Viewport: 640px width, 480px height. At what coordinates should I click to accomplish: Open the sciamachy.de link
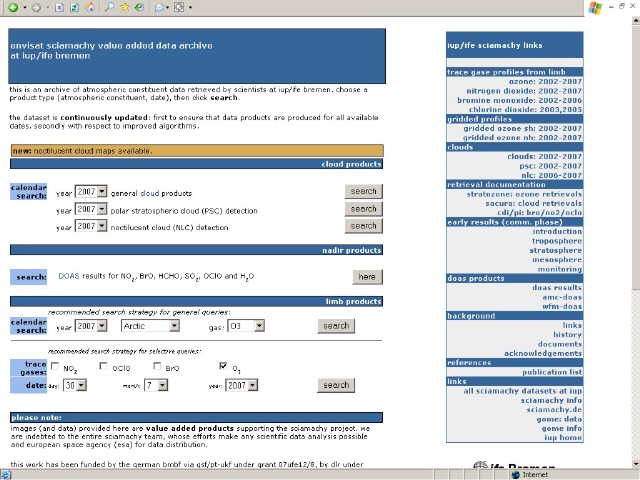click(x=554, y=410)
